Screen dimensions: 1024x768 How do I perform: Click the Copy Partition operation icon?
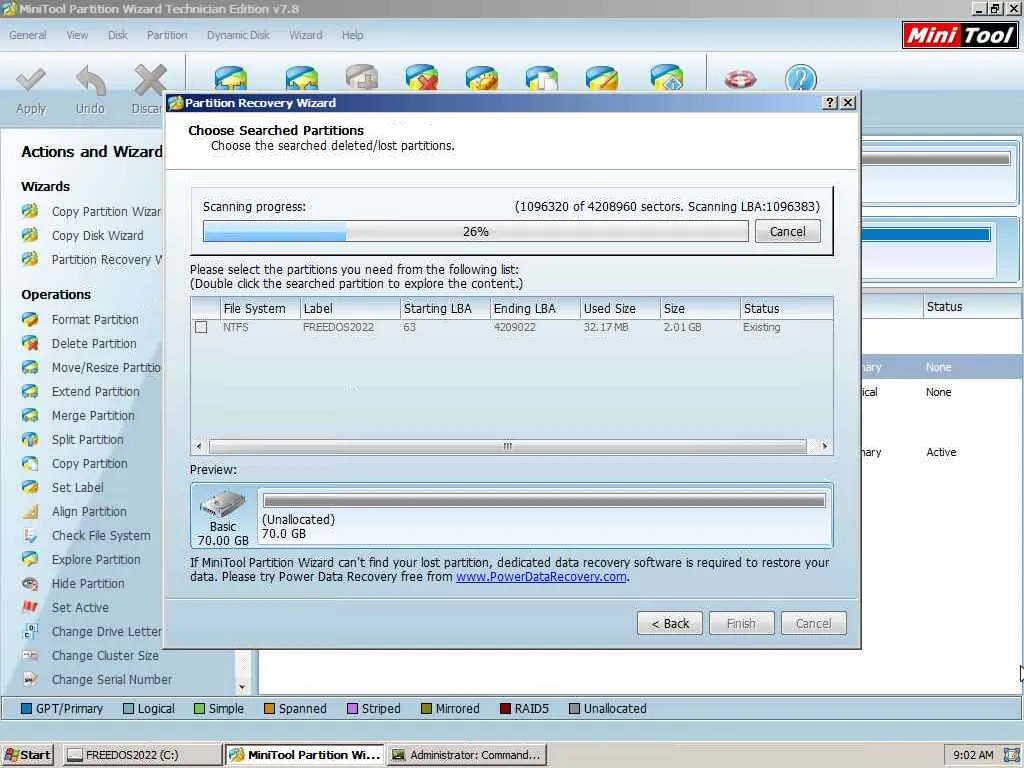[x=30, y=464]
